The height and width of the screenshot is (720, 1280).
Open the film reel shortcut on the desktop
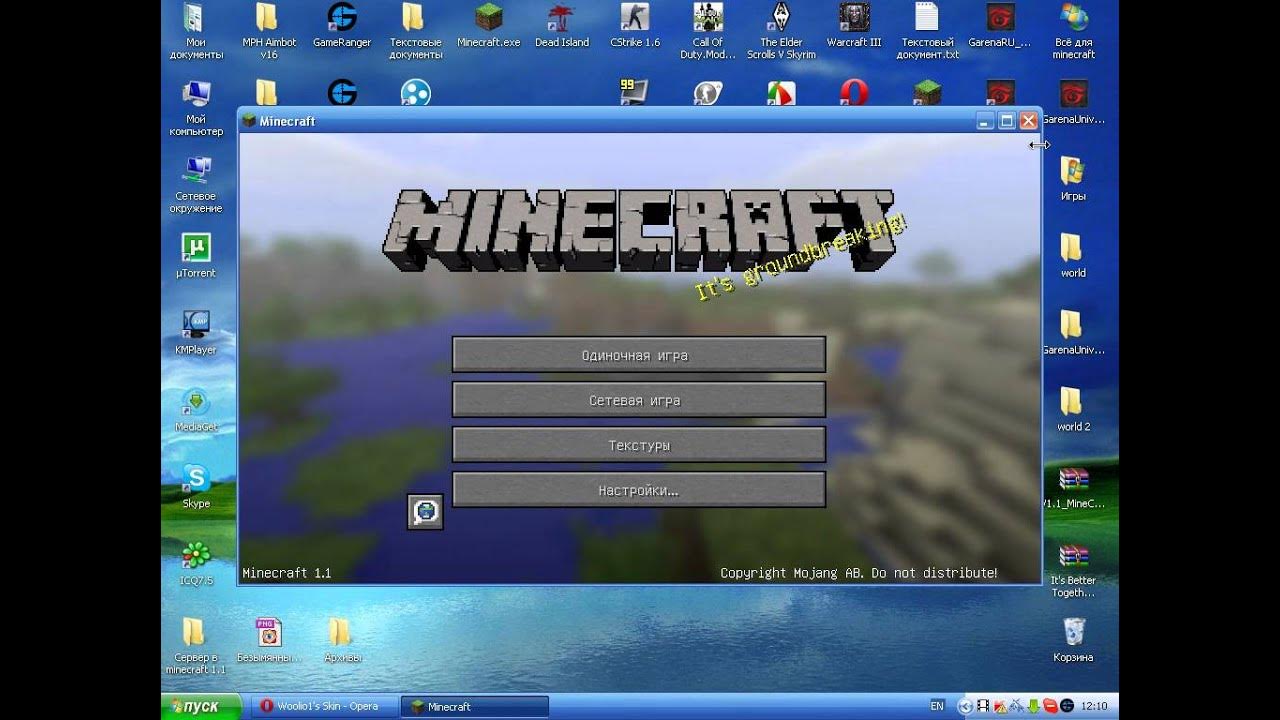415,93
